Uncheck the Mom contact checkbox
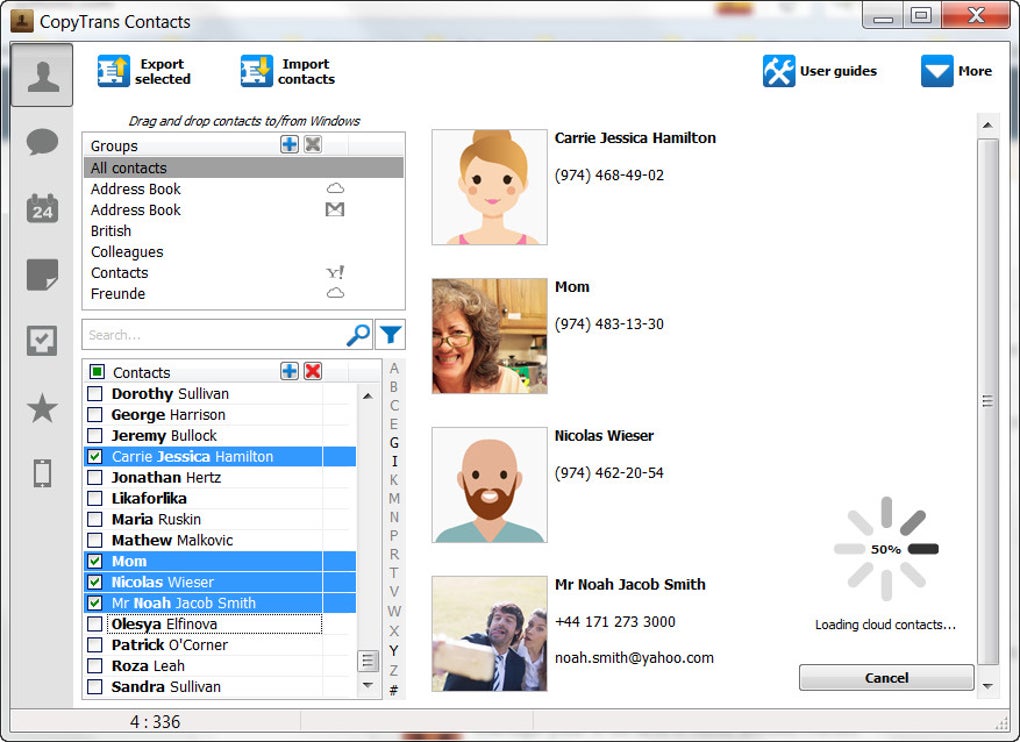The width and height of the screenshot is (1020, 742). tap(95, 561)
